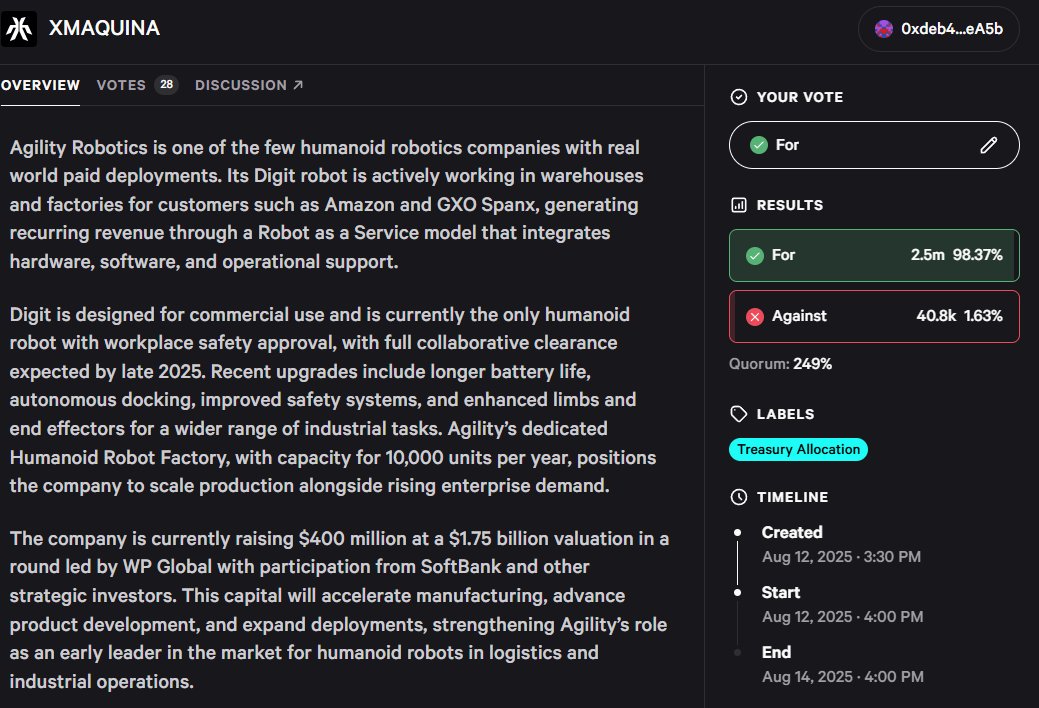1039x708 pixels.
Task: Select the For result row
Action: [874, 255]
